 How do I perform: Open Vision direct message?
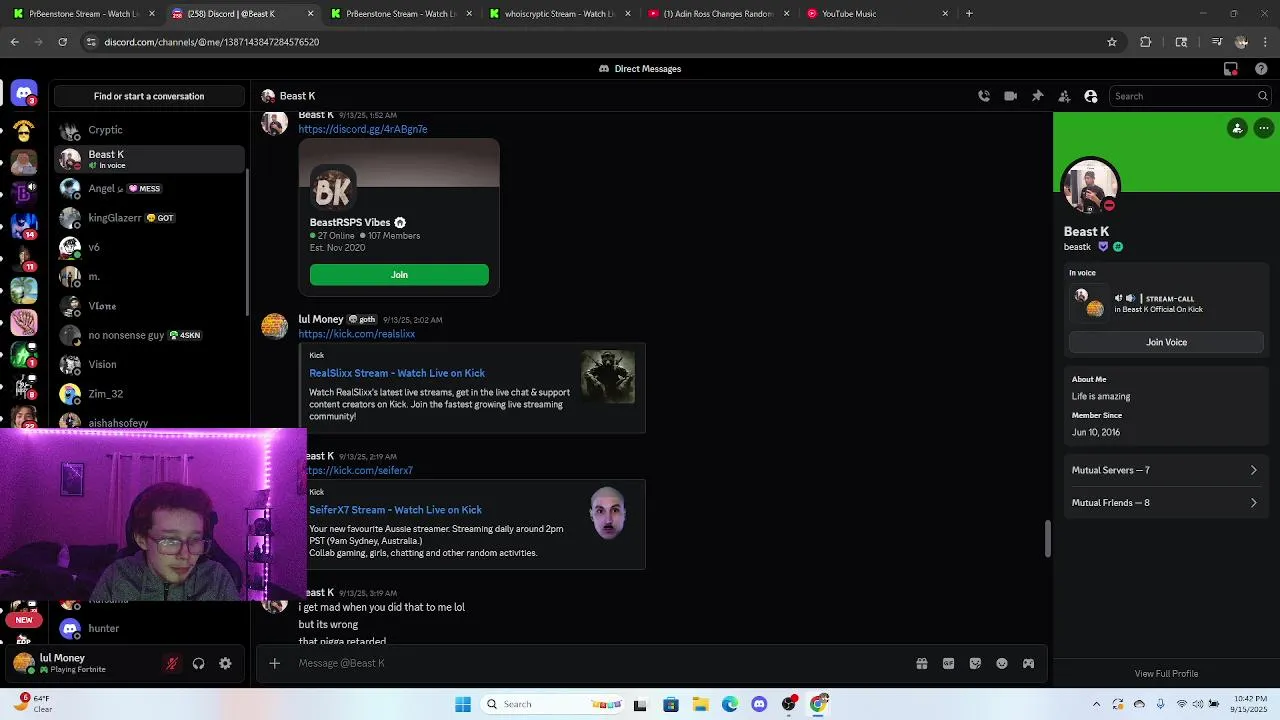(149, 364)
